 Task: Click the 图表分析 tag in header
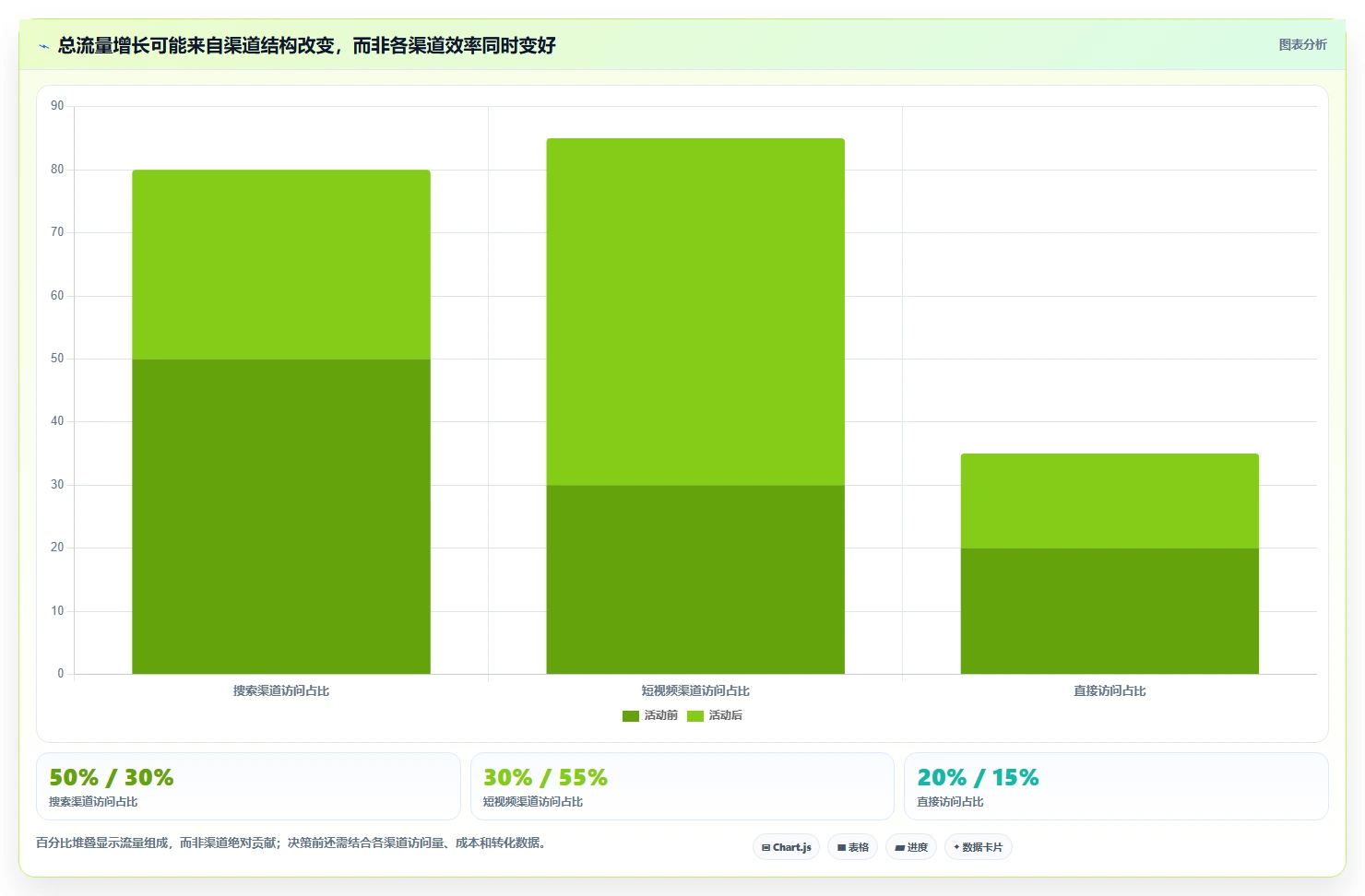(x=1302, y=44)
